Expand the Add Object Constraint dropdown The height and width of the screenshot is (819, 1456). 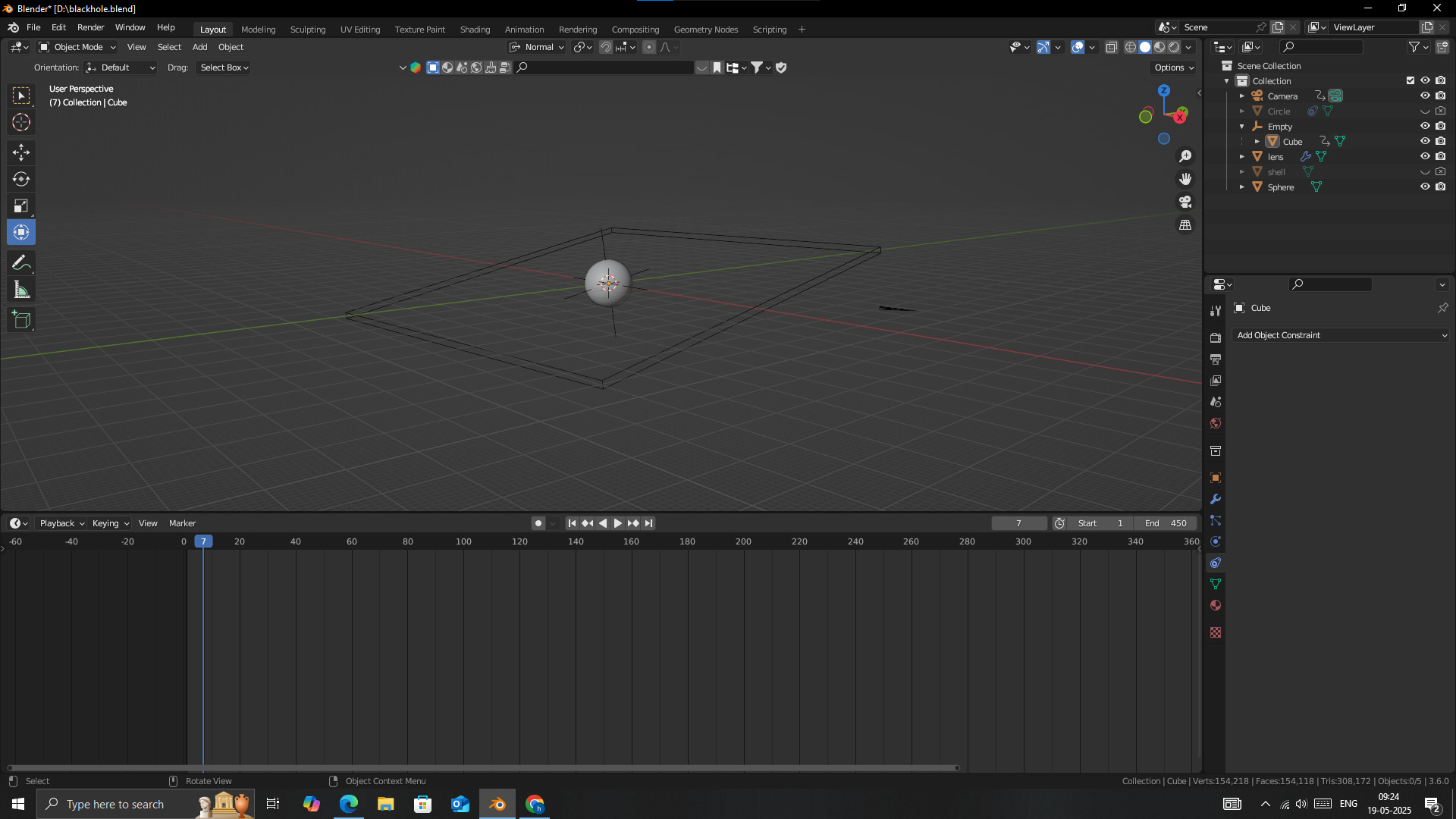1341,335
